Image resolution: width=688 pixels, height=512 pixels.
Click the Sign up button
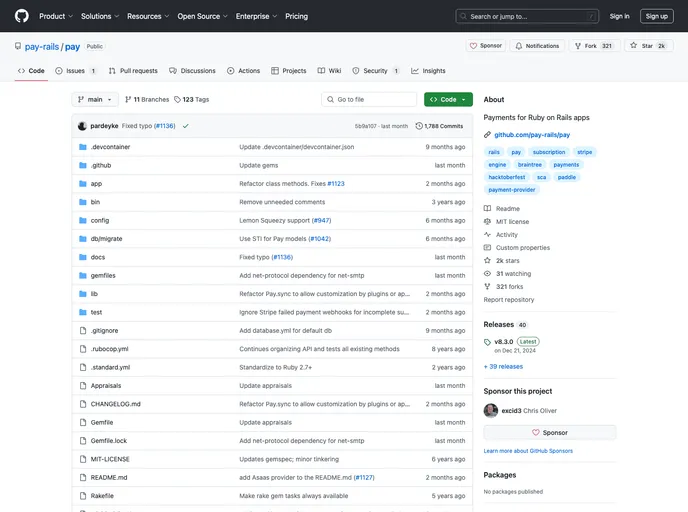(656, 16)
